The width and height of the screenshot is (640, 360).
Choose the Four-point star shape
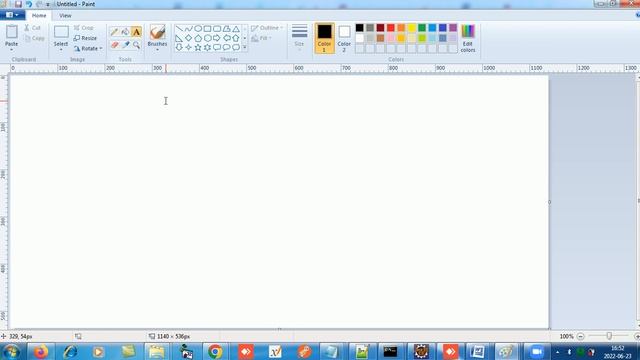189,48
